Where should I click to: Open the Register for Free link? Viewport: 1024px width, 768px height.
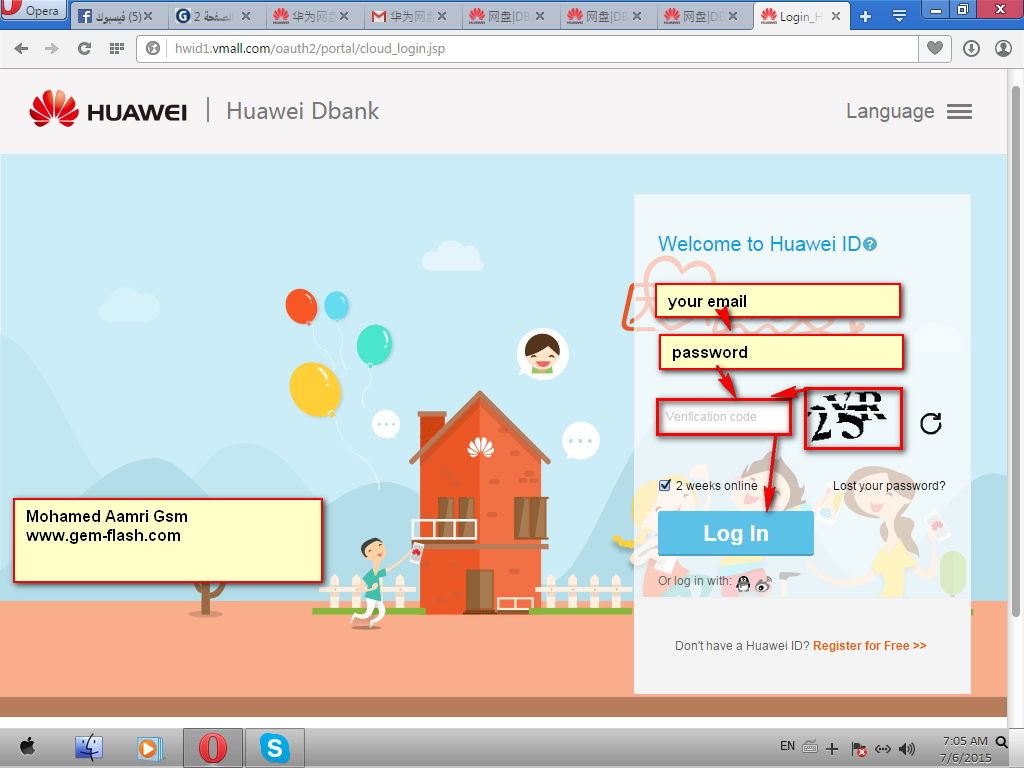coord(869,646)
